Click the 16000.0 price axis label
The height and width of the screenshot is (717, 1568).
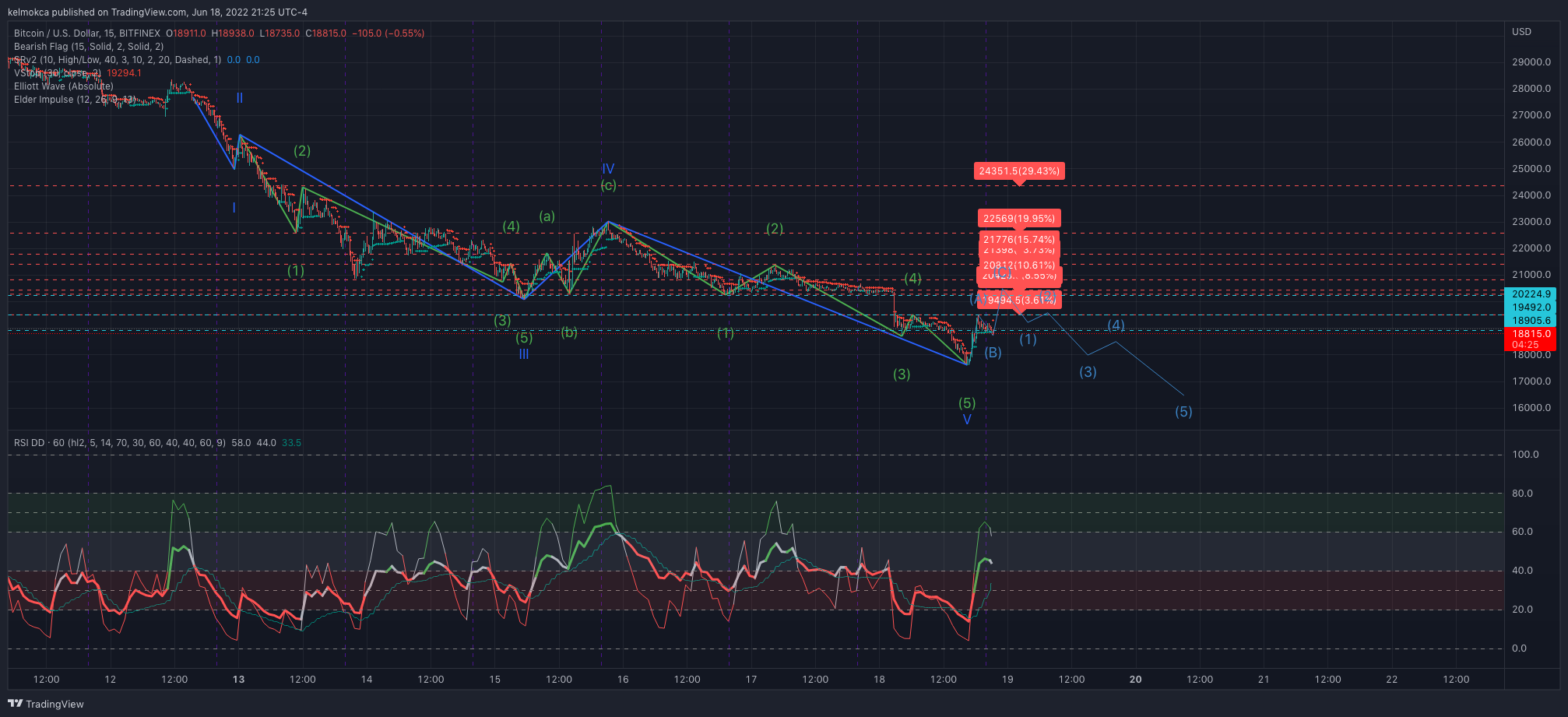tap(1531, 408)
